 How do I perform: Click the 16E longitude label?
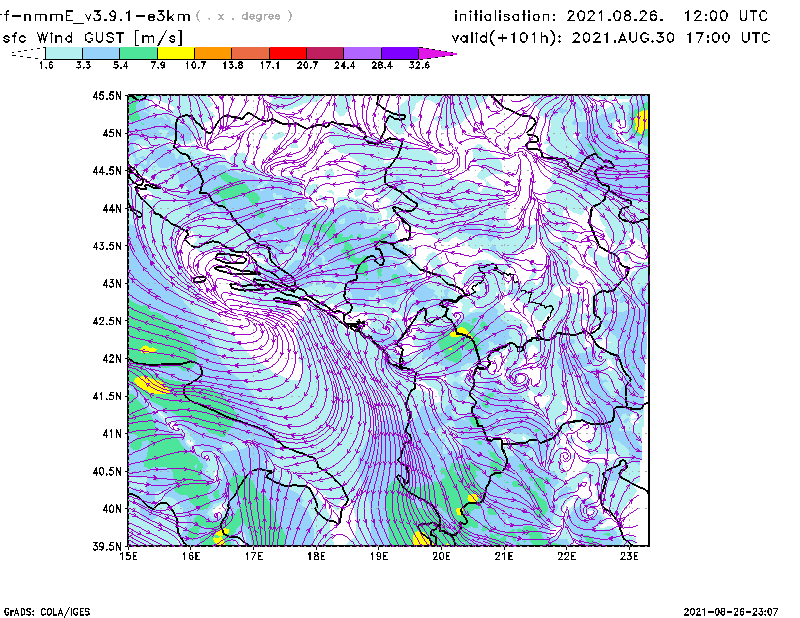[x=191, y=556]
